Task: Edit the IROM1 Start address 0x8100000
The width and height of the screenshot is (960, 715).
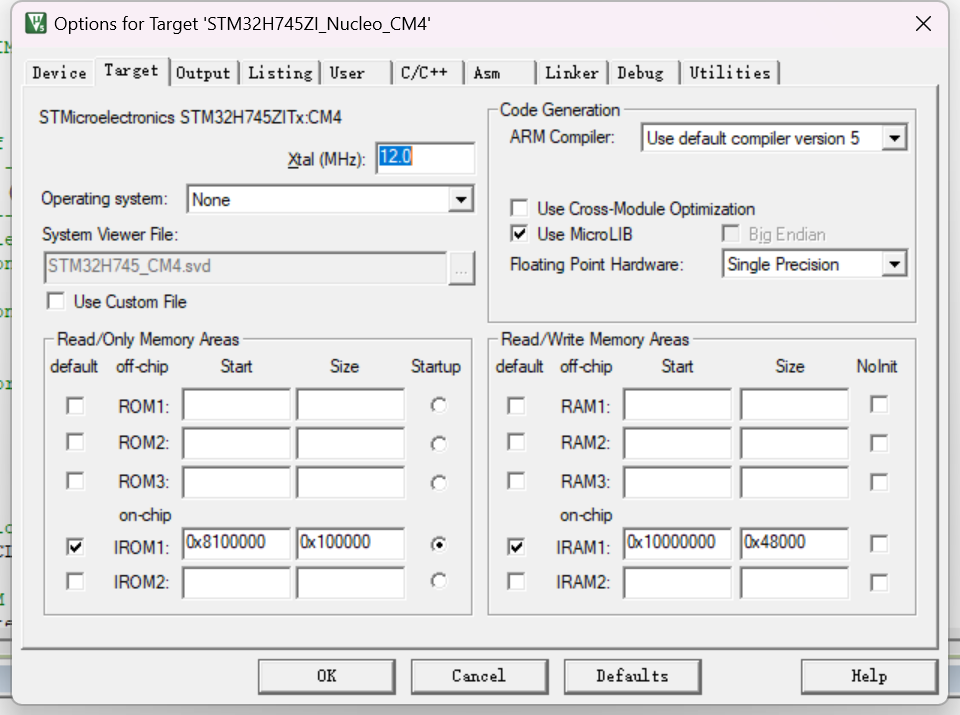Action: point(236,543)
